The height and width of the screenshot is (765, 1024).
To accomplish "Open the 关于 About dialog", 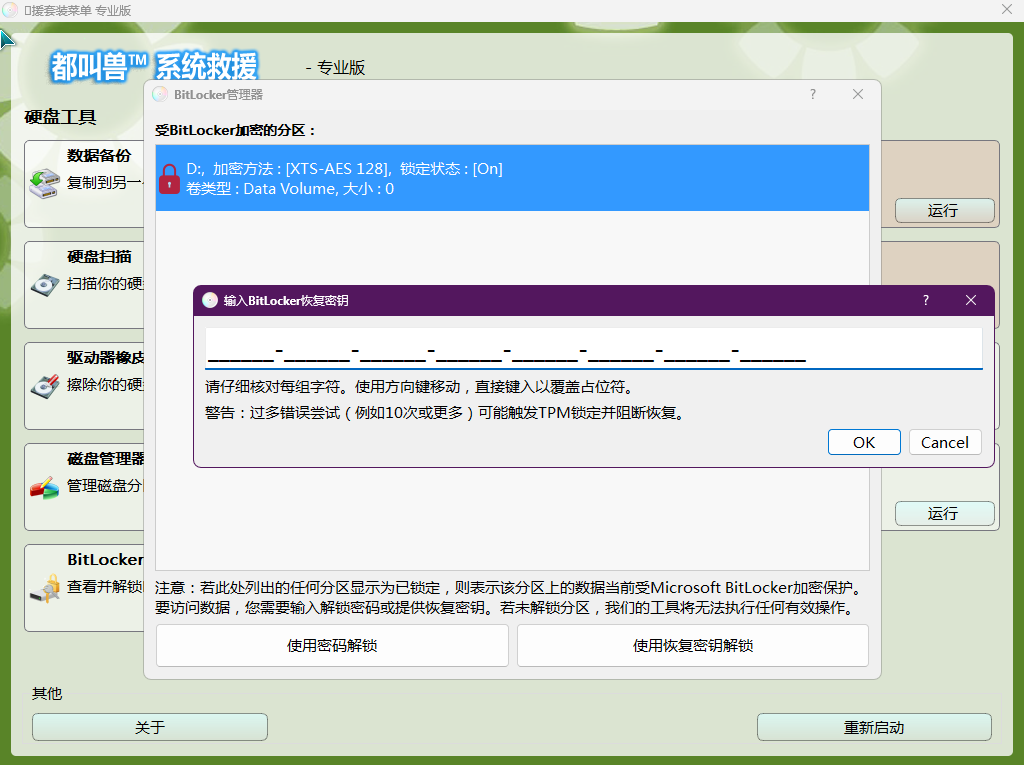I will click(x=149, y=726).
